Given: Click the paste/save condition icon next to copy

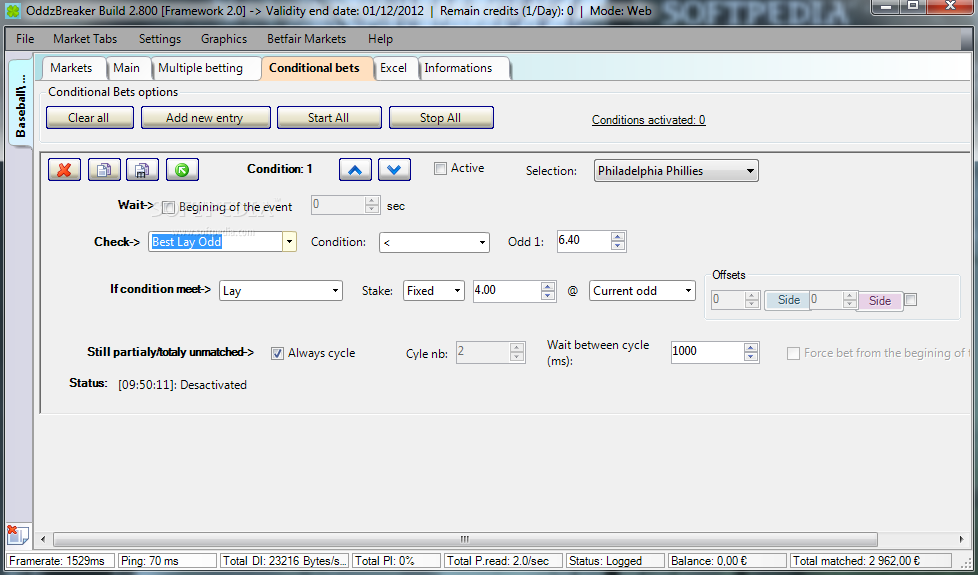Looking at the screenshot, I should [142, 170].
